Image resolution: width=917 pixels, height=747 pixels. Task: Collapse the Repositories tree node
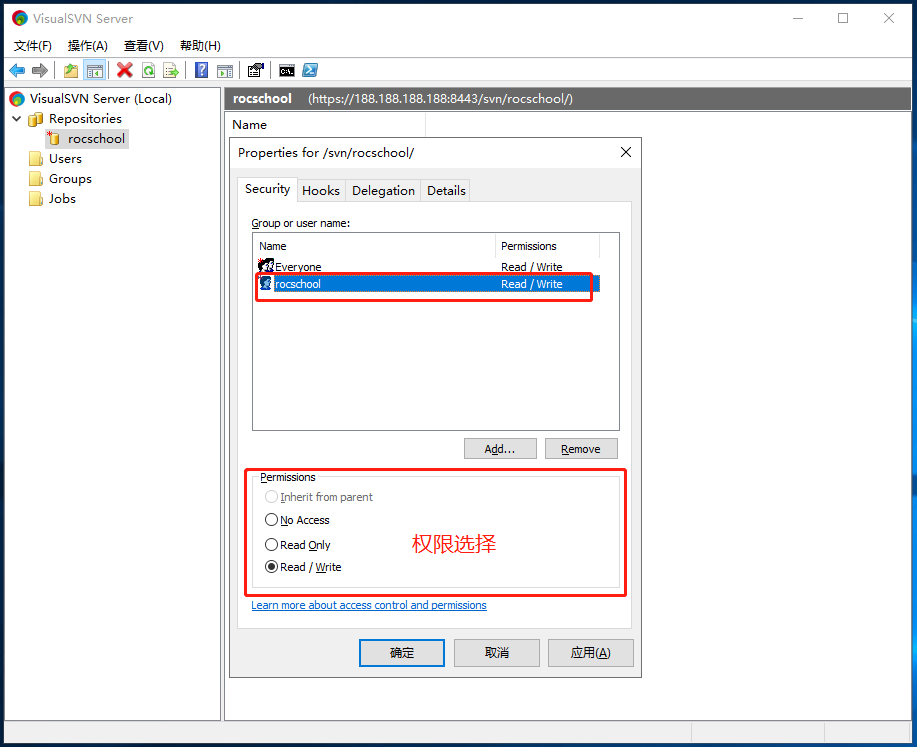click(16, 119)
